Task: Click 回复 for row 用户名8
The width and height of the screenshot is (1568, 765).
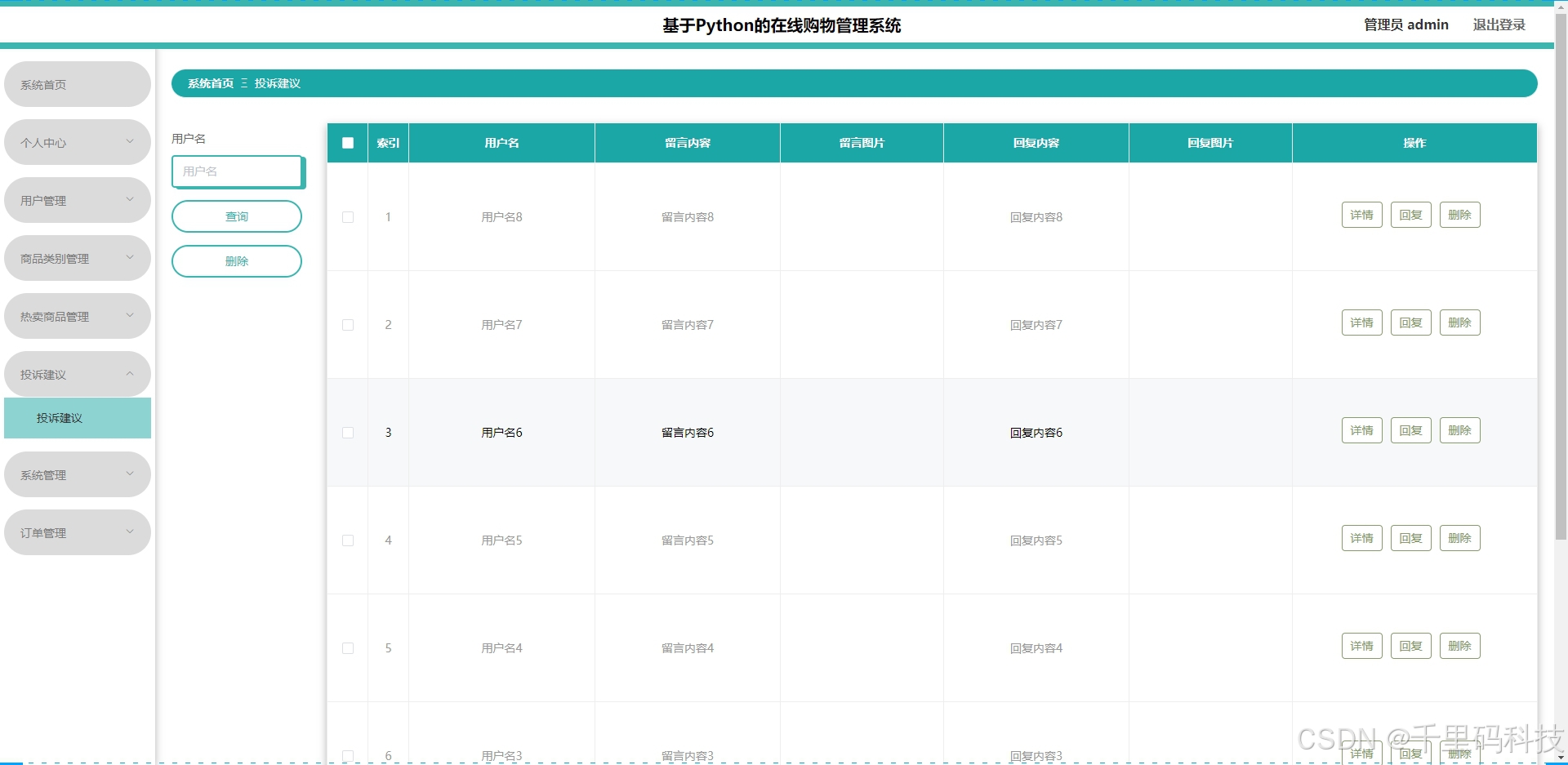Action: click(x=1411, y=215)
